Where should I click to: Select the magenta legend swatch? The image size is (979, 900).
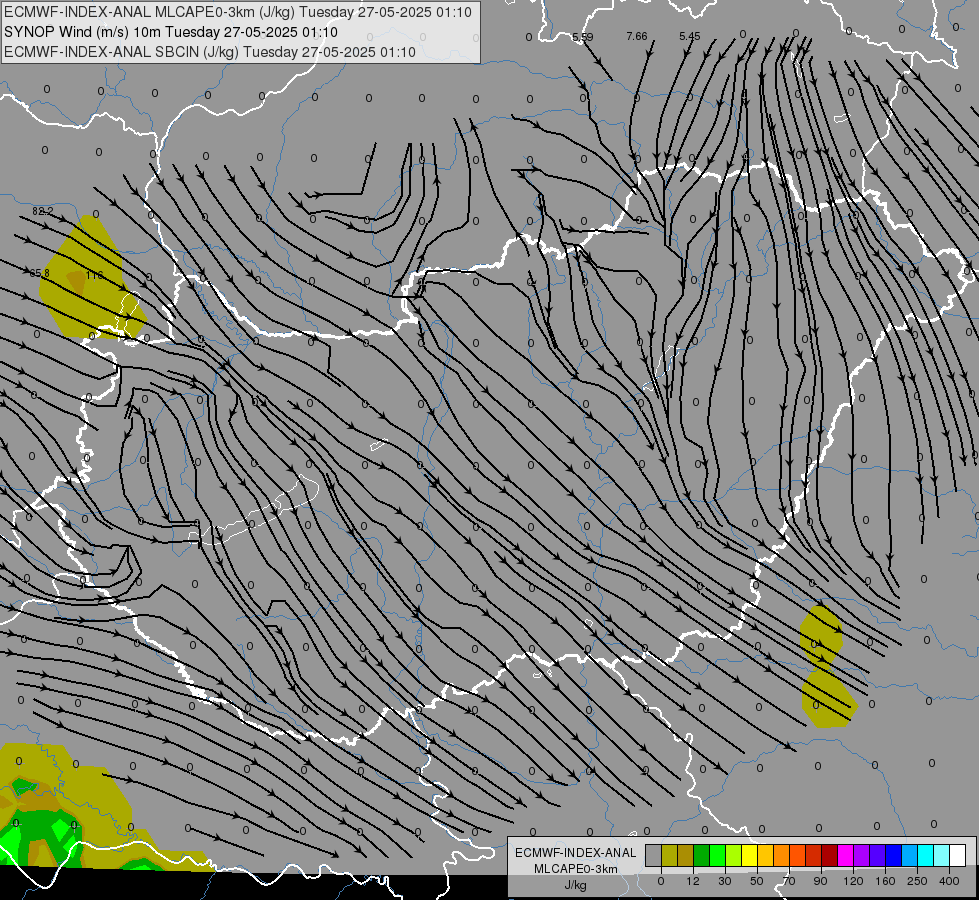click(846, 856)
